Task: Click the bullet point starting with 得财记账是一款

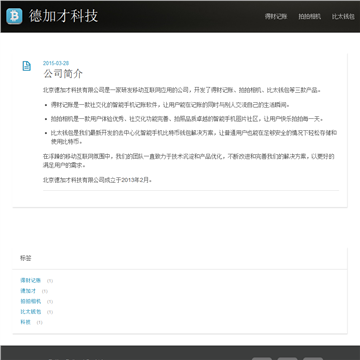Action: (170, 105)
